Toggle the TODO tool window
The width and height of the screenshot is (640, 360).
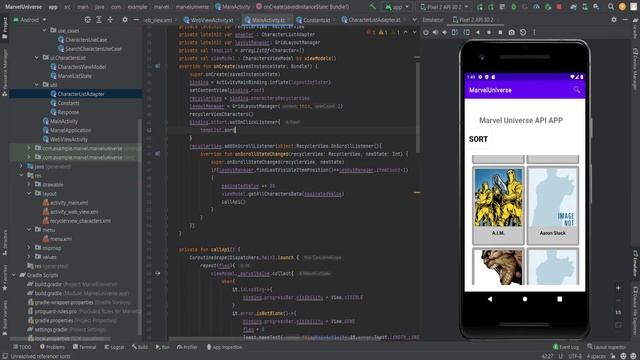tap(22, 347)
